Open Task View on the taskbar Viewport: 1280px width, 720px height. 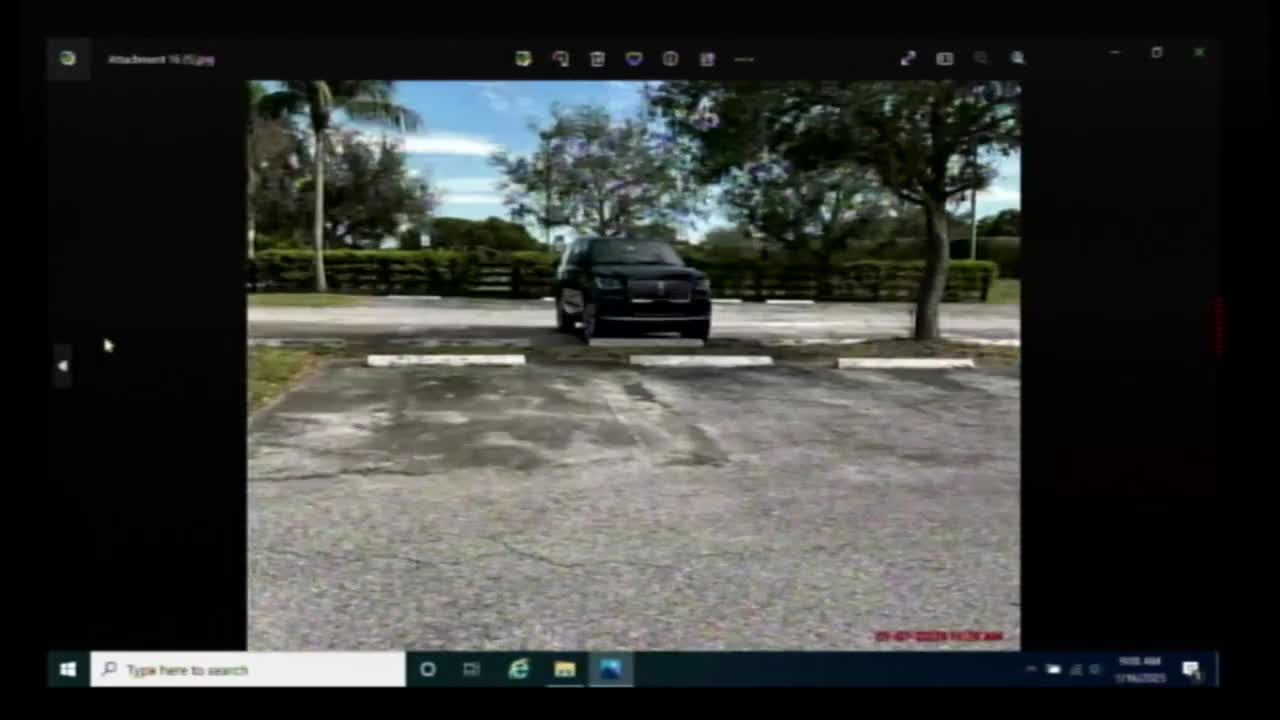472,669
